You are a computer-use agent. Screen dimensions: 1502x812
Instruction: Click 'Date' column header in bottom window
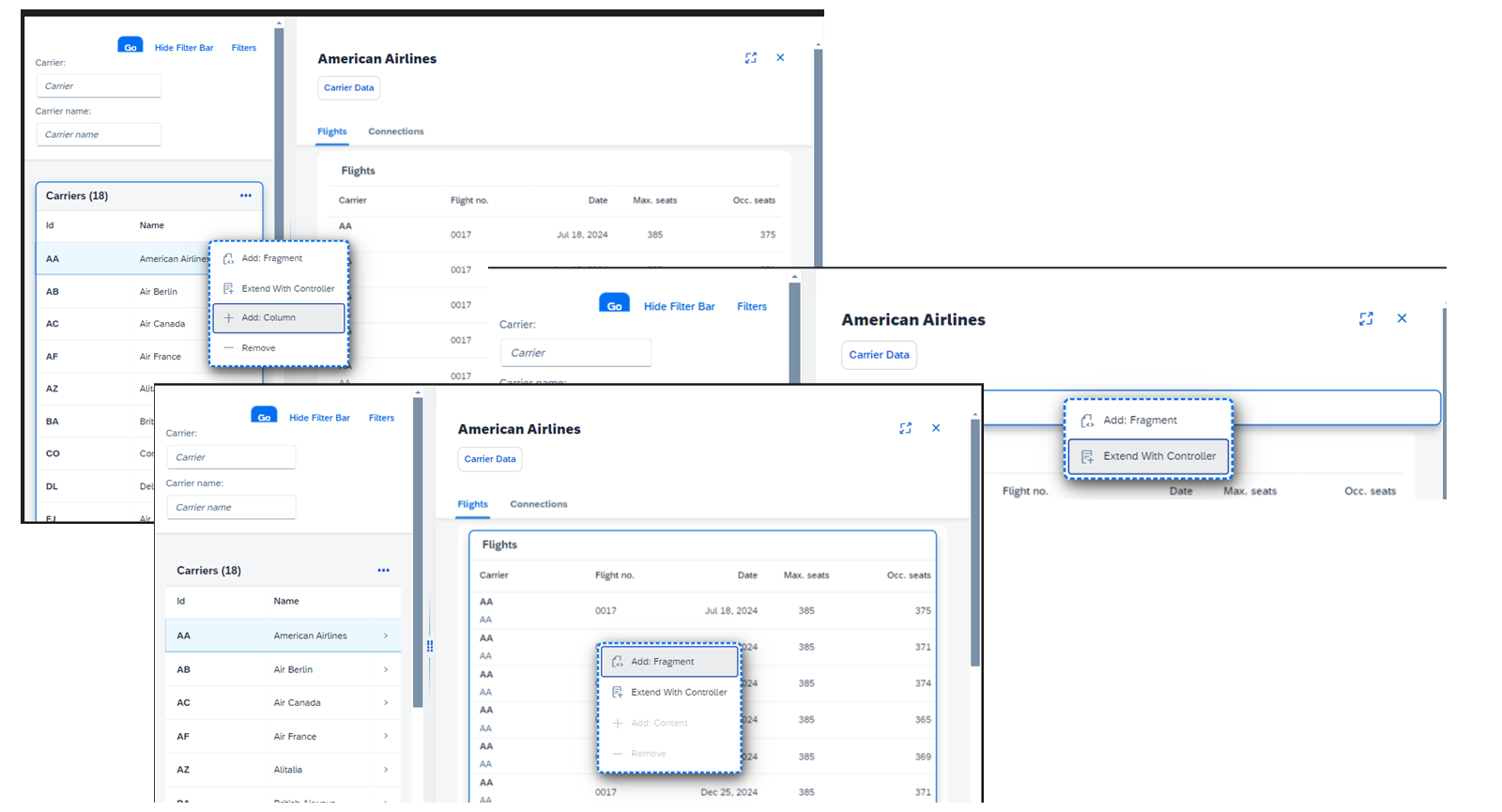pos(747,575)
